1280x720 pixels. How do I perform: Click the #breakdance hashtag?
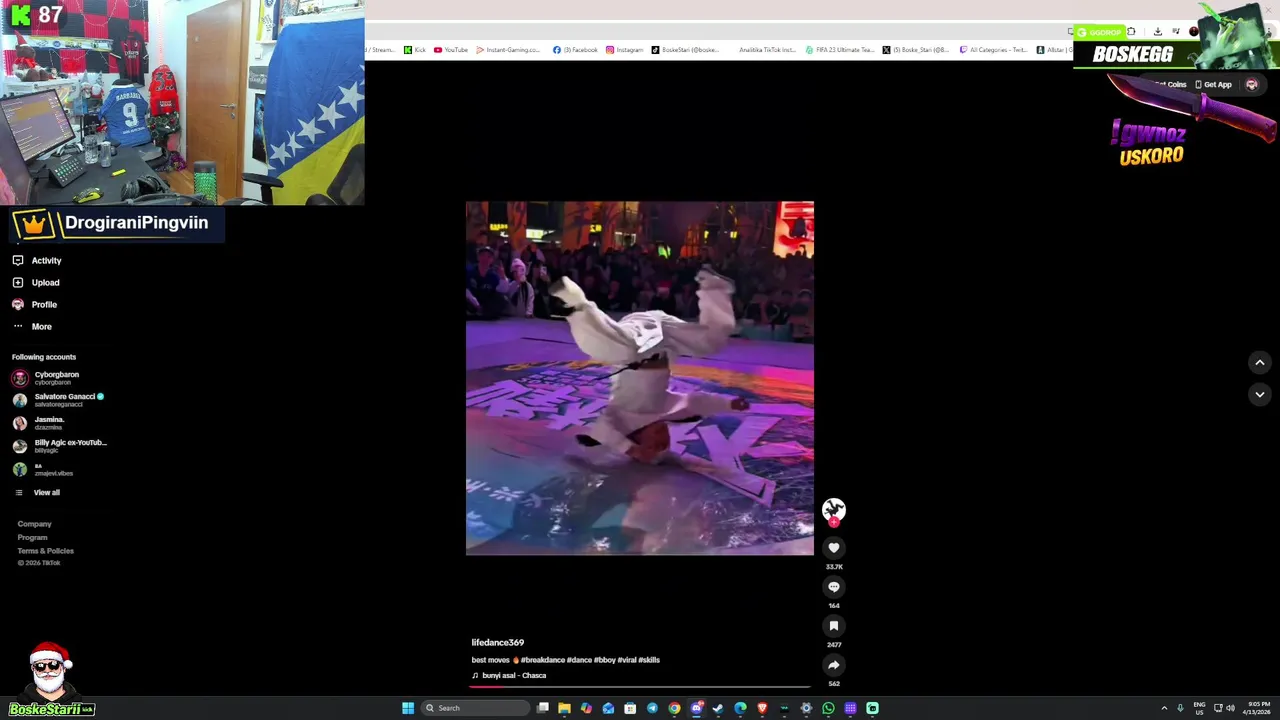542,660
